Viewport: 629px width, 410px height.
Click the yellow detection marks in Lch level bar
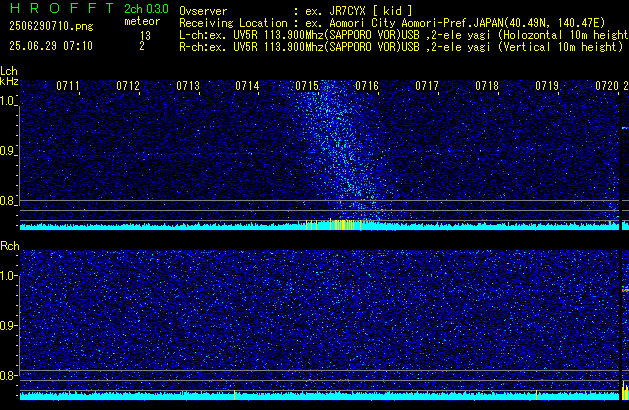click(333, 225)
